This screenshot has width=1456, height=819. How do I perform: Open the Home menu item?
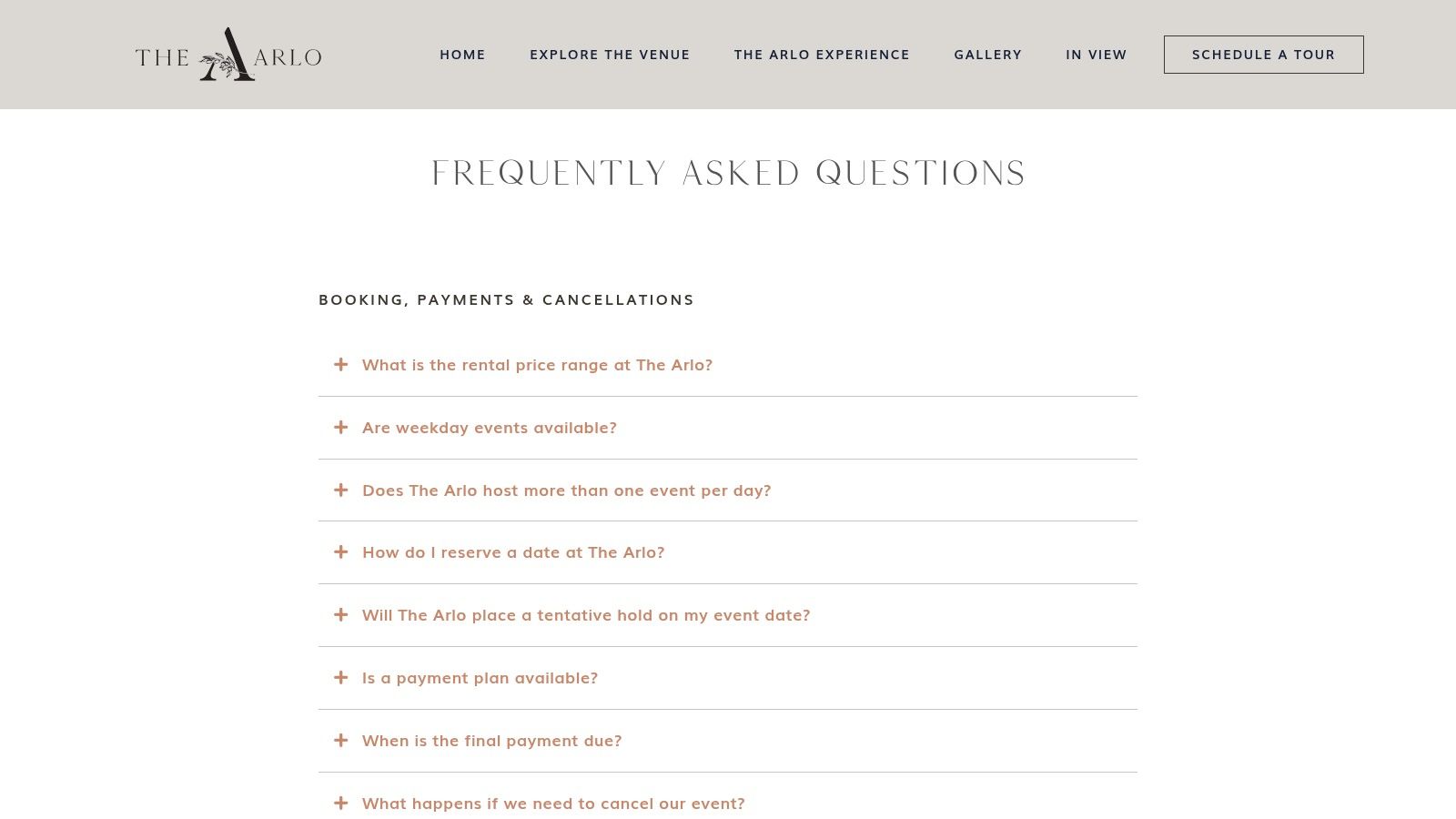(462, 55)
